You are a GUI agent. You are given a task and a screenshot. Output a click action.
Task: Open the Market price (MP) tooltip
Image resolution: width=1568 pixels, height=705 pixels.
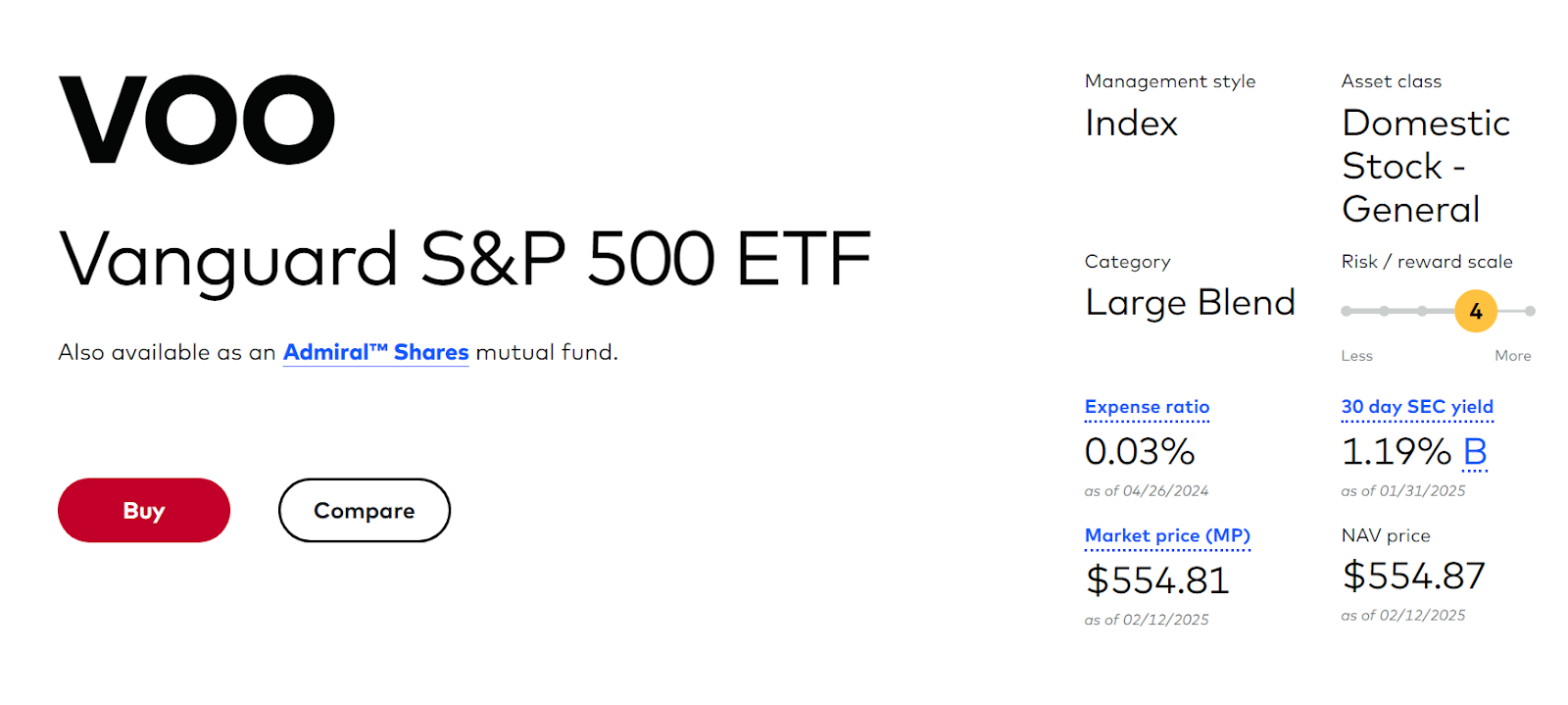[1167, 536]
